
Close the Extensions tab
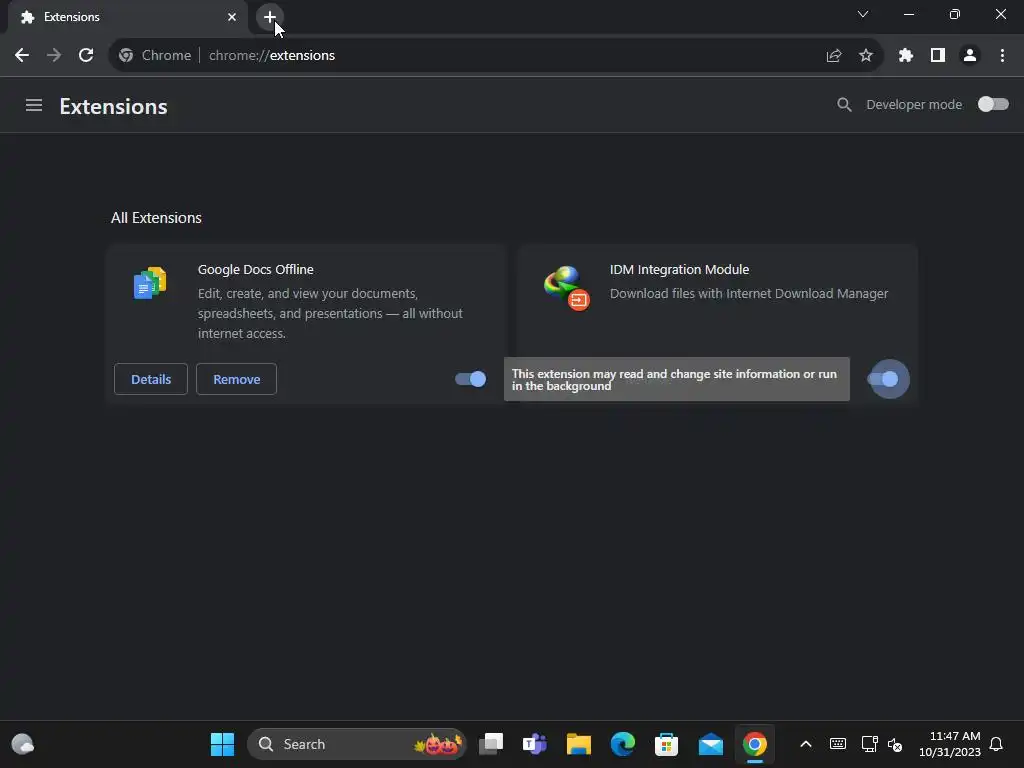(232, 17)
